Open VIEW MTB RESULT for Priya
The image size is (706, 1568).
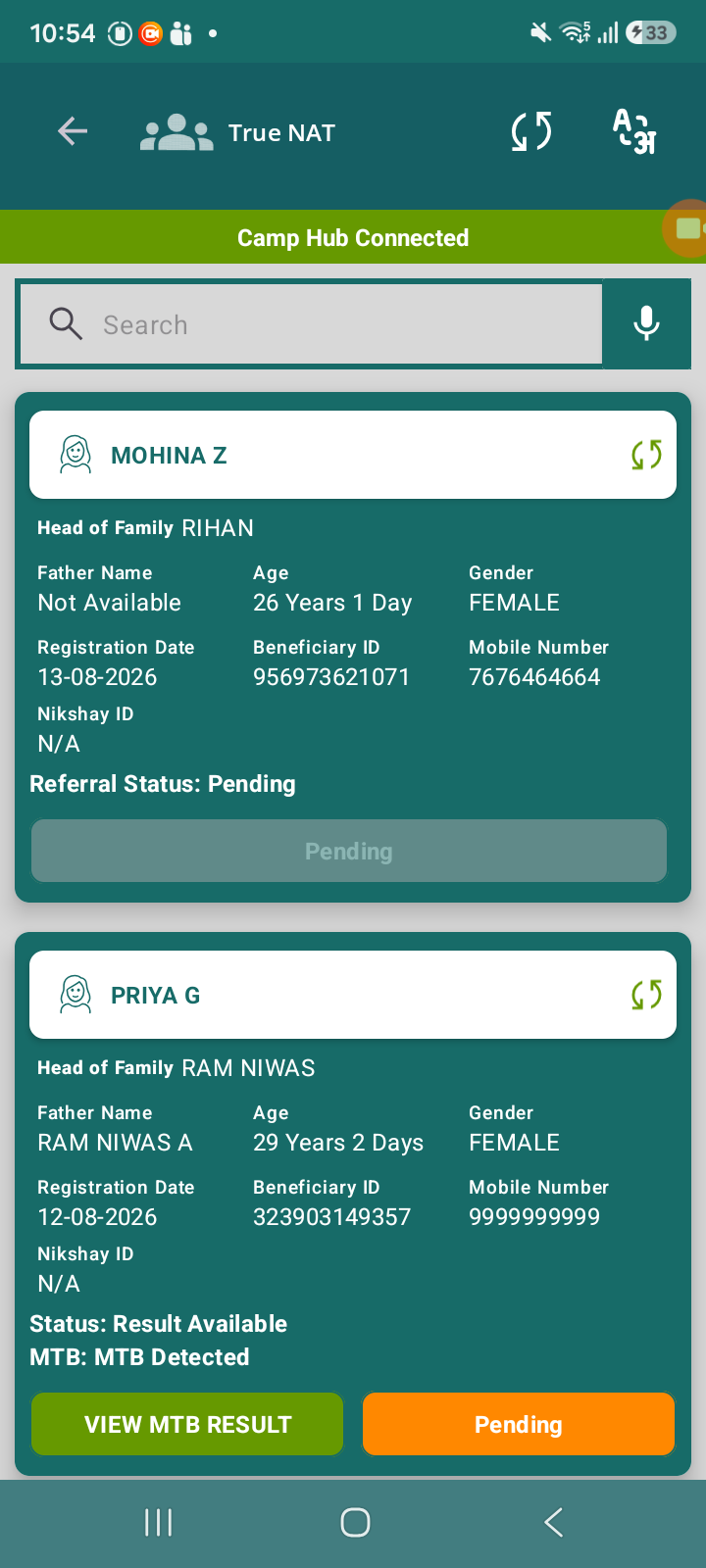pyautogui.click(x=187, y=1424)
